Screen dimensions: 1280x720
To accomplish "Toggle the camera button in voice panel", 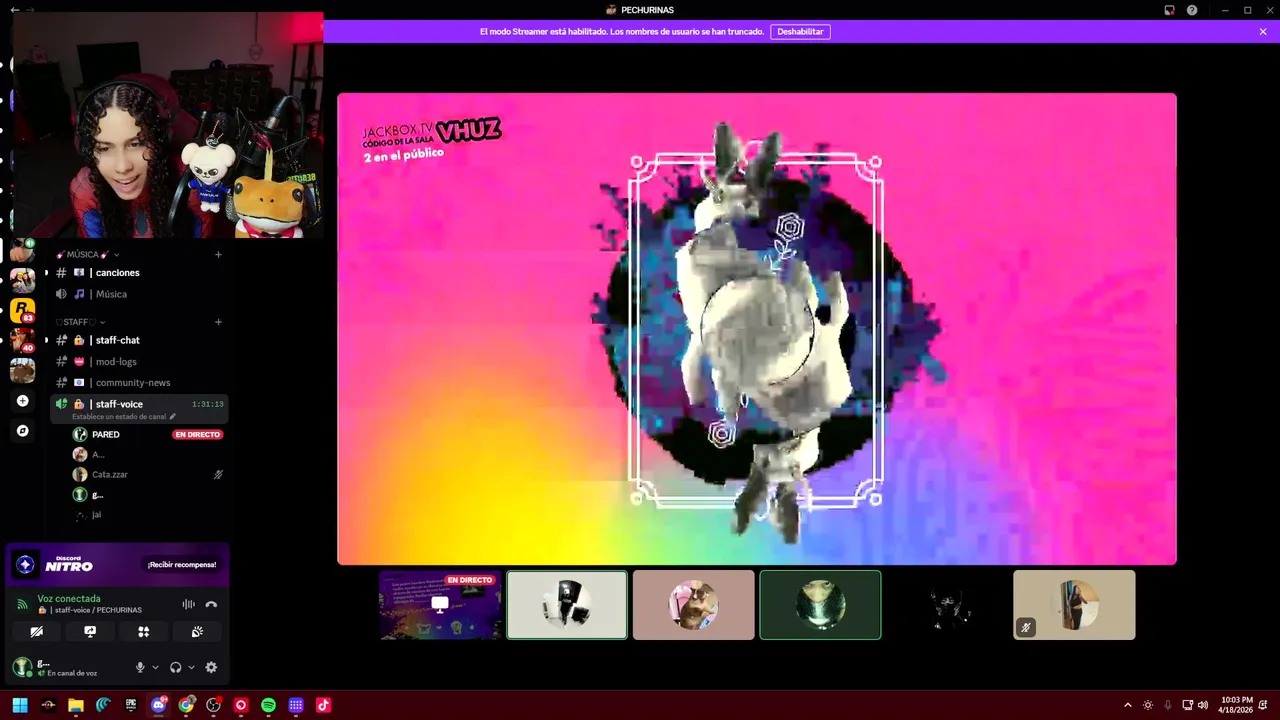I will pyautogui.click(x=37, y=632).
